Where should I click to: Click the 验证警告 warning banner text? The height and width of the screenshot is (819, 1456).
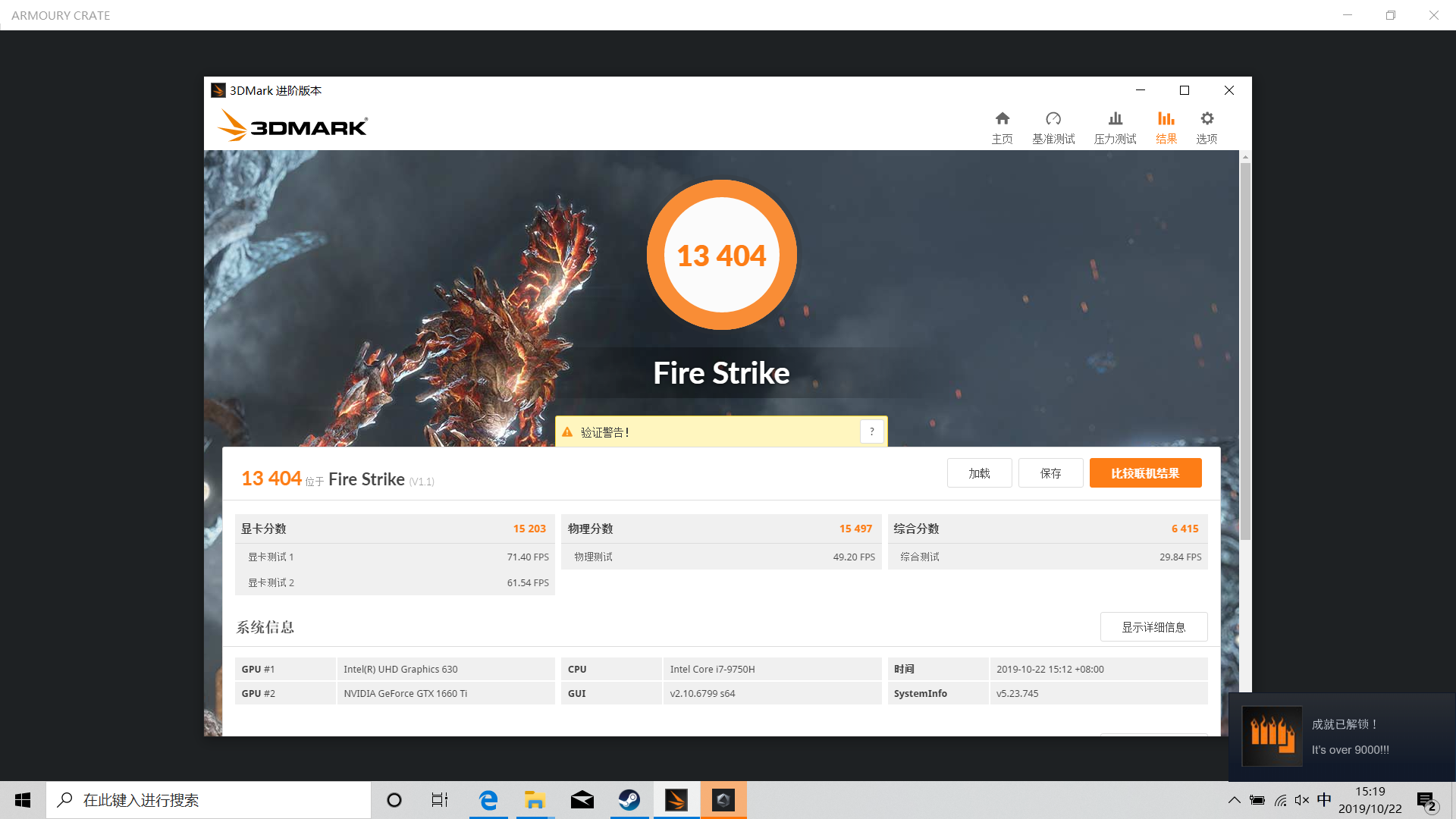click(x=605, y=432)
